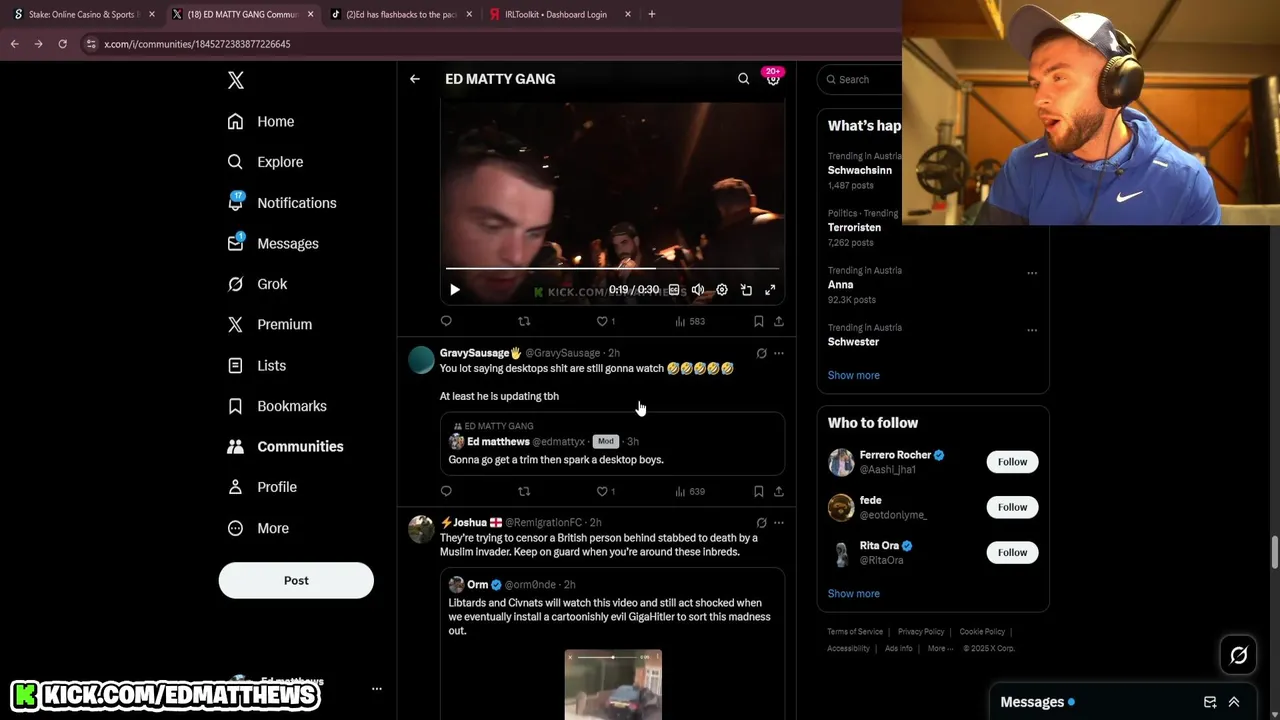Open more options for Anna trend
The width and height of the screenshot is (1280, 720).
pos(1032,273)
